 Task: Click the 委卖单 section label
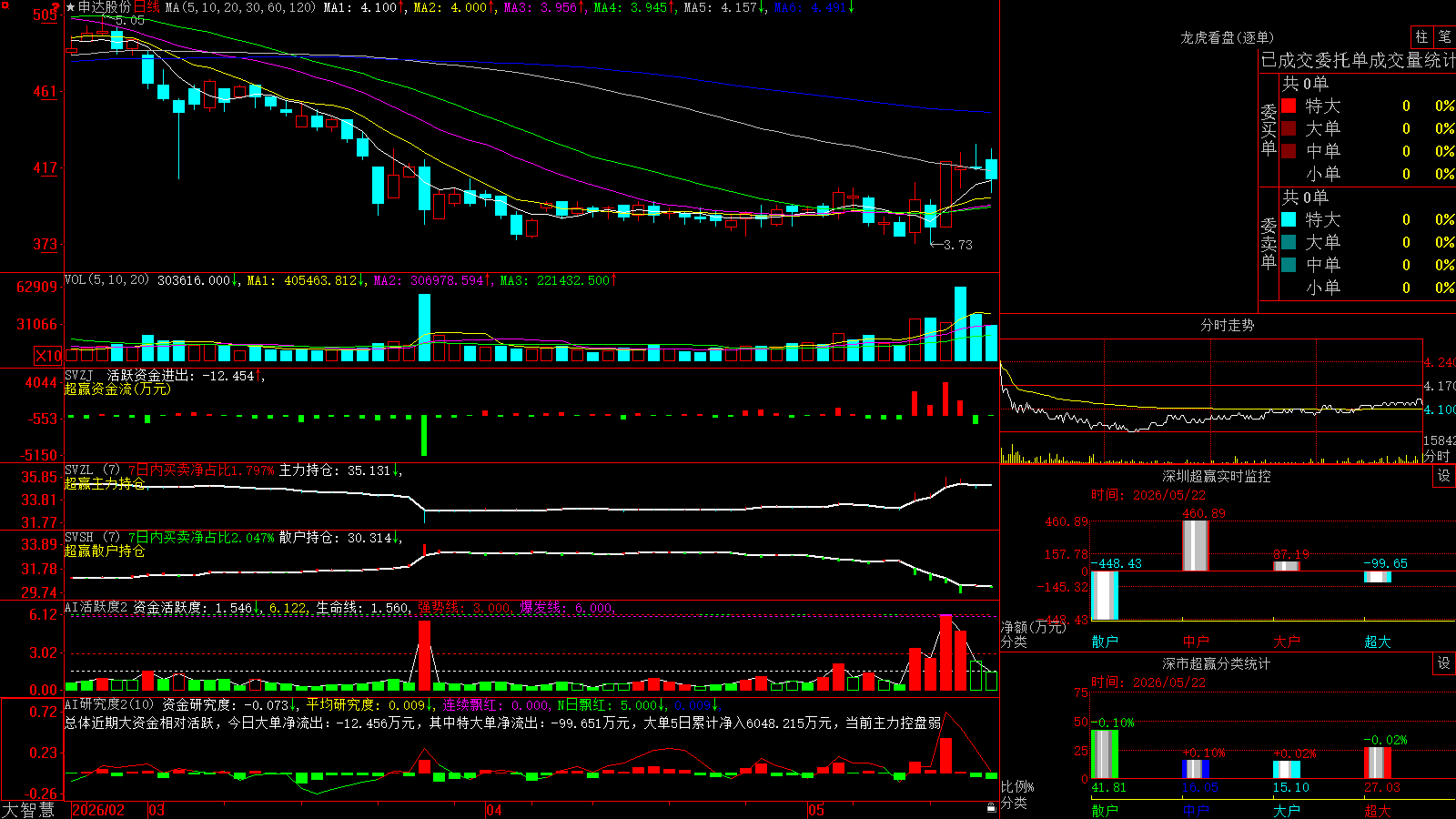1269,243
